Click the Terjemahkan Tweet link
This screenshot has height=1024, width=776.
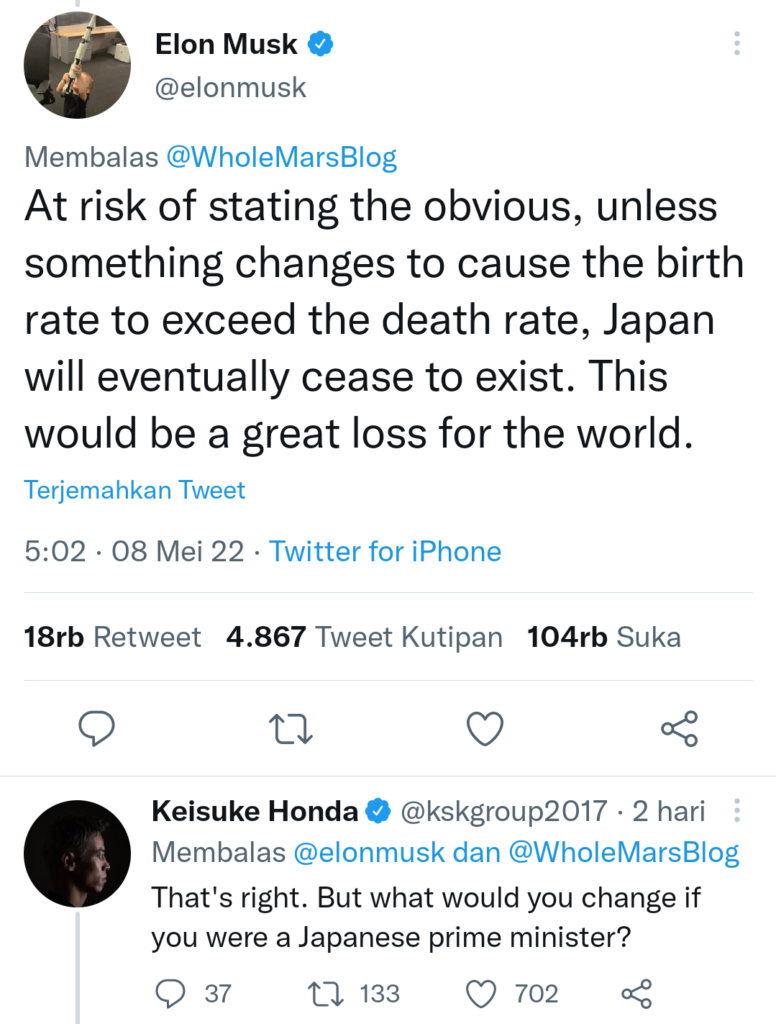tap(135, 490)
